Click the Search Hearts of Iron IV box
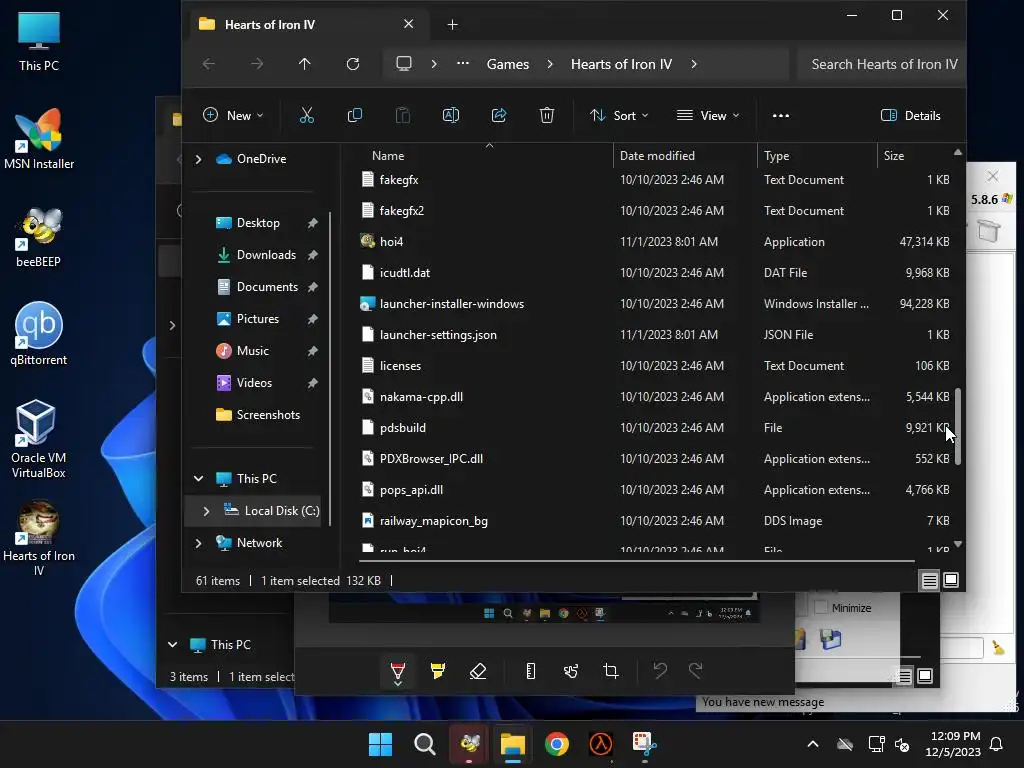The height and width of the screenshot is (768, 1024). pyautogui.click(x=883, y=64)
